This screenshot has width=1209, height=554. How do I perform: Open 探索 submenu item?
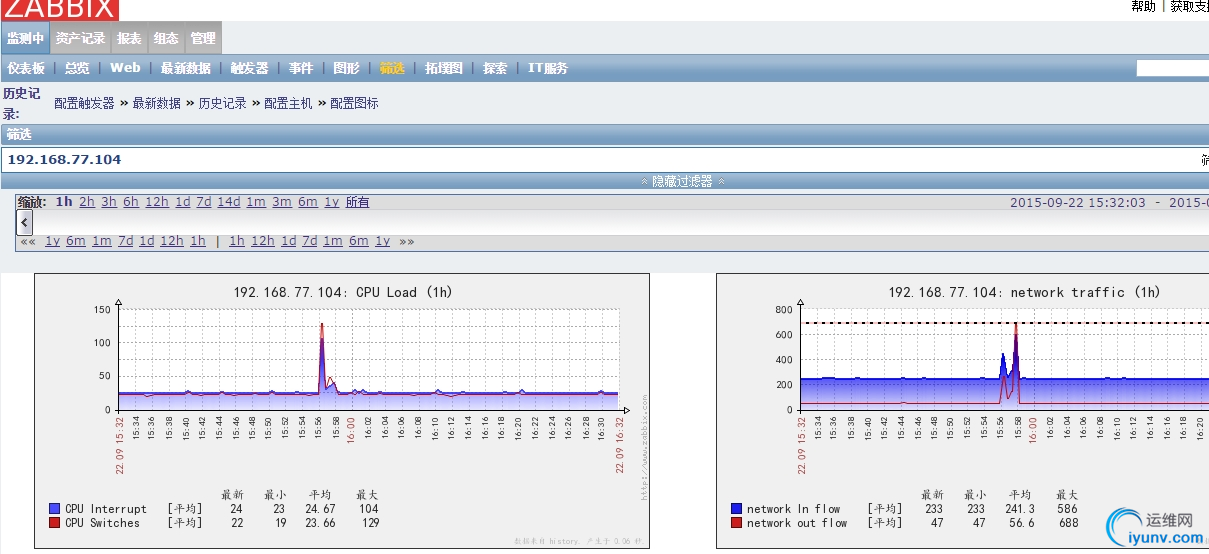[x=495, y=68]
